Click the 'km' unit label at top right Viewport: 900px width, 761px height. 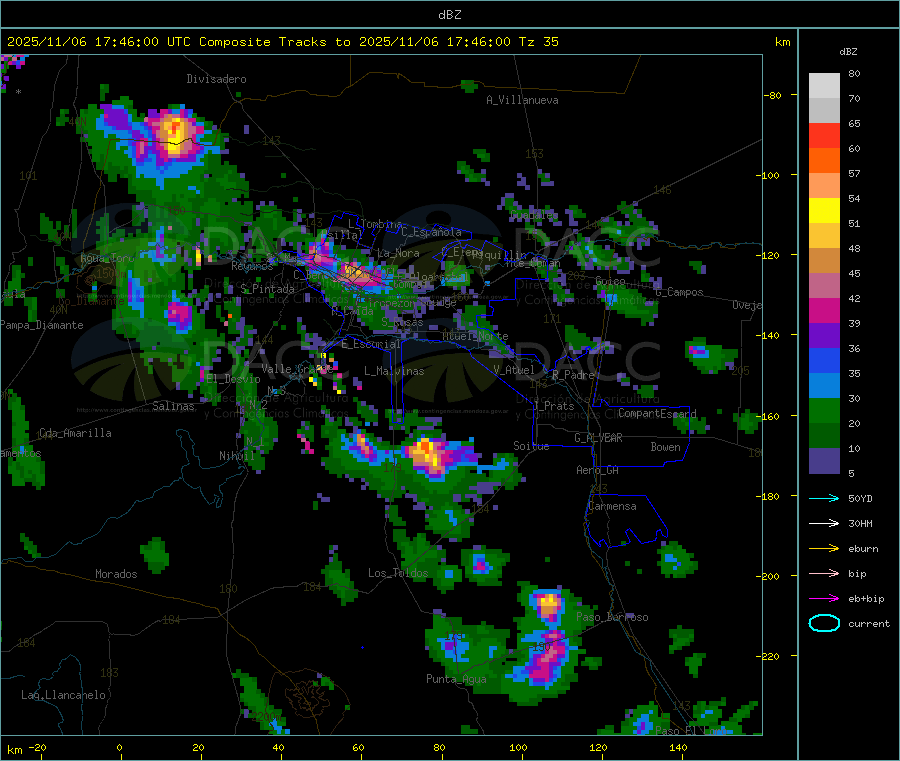click(x=782, y=42)
